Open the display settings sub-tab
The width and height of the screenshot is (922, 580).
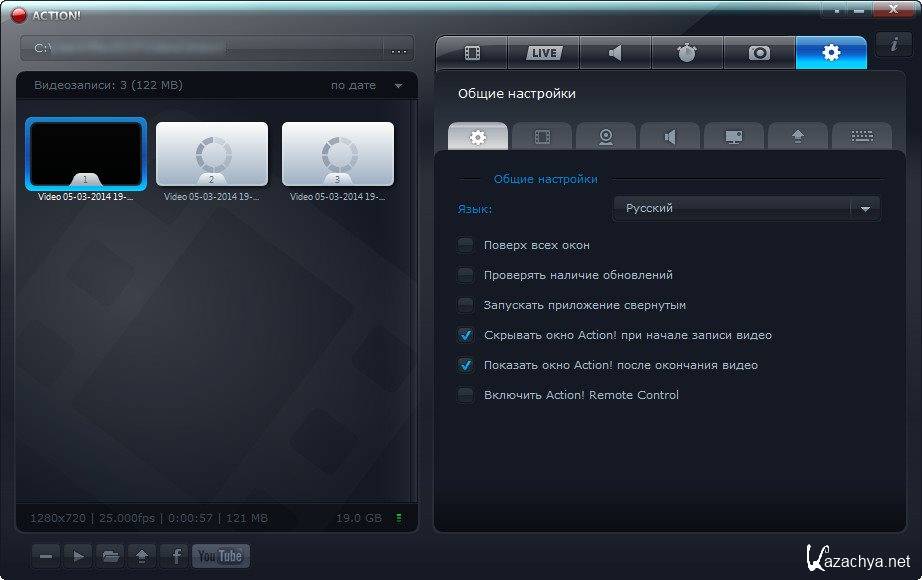734,136
